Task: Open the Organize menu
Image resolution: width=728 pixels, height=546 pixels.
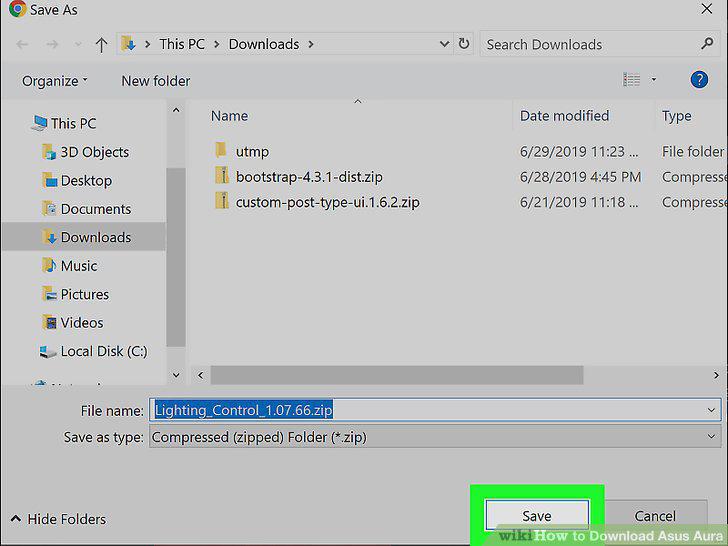Action: coord(54,81)
